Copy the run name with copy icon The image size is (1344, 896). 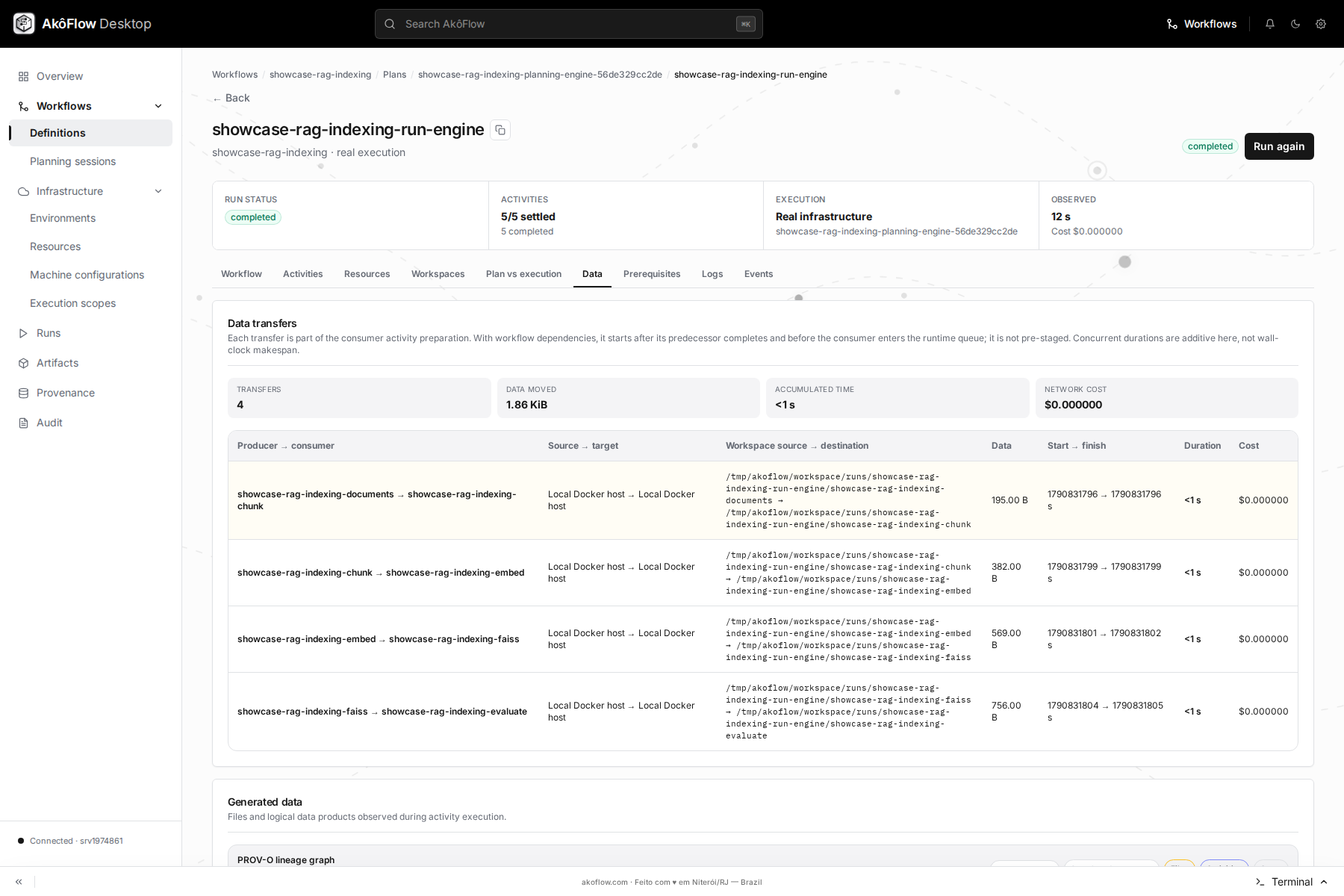click(x=500, y=130)
